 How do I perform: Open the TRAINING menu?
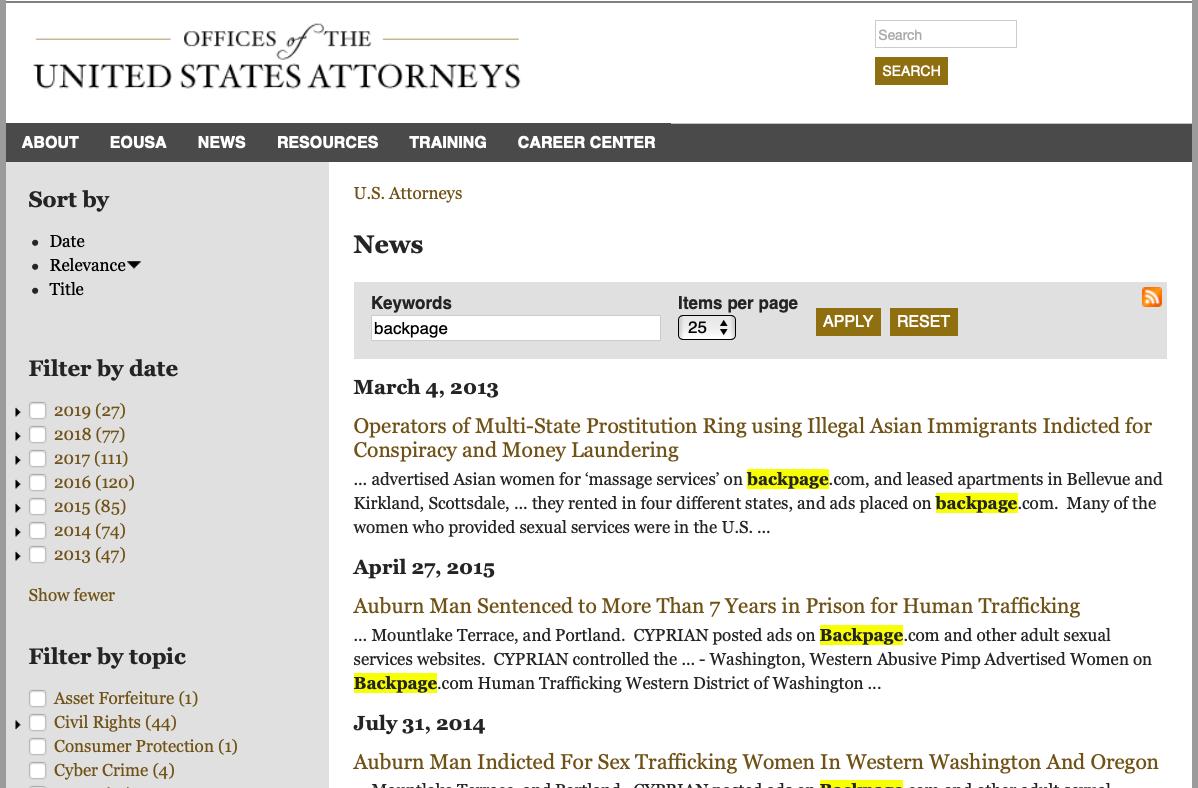coord(448,142)
